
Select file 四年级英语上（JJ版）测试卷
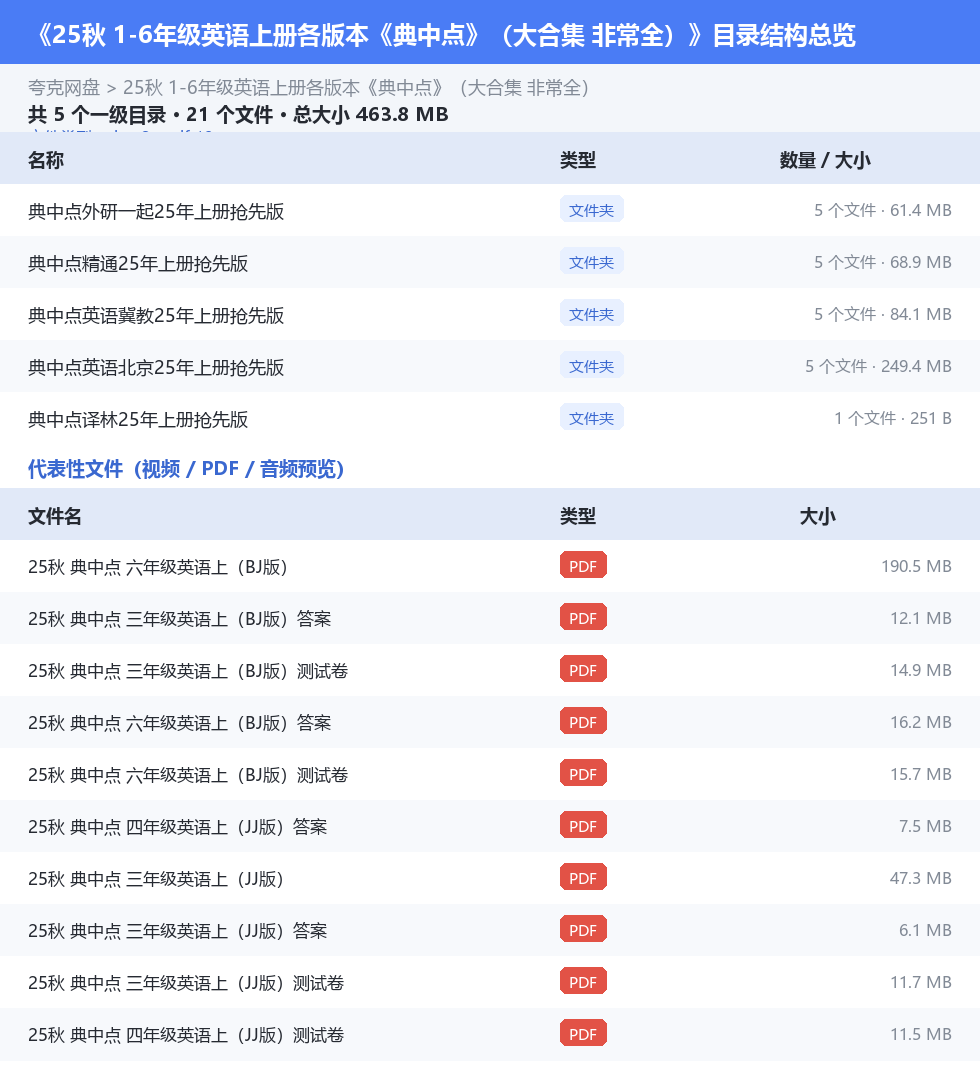pyautogui.click(x=186, y=1035)
